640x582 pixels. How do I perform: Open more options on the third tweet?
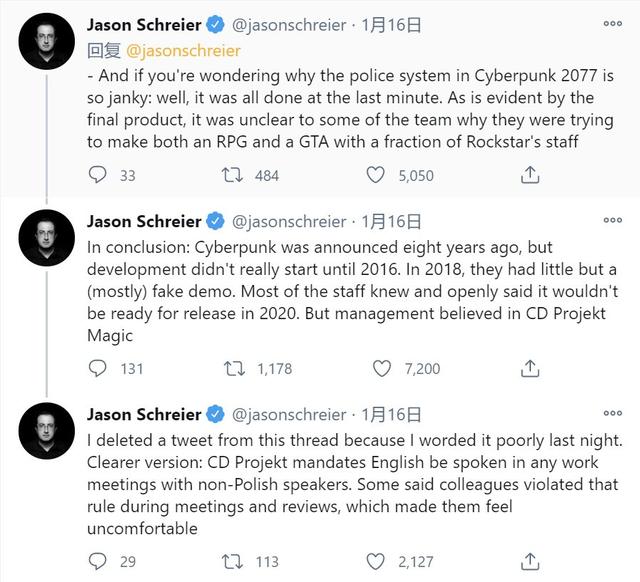click(x=613, y=413)
